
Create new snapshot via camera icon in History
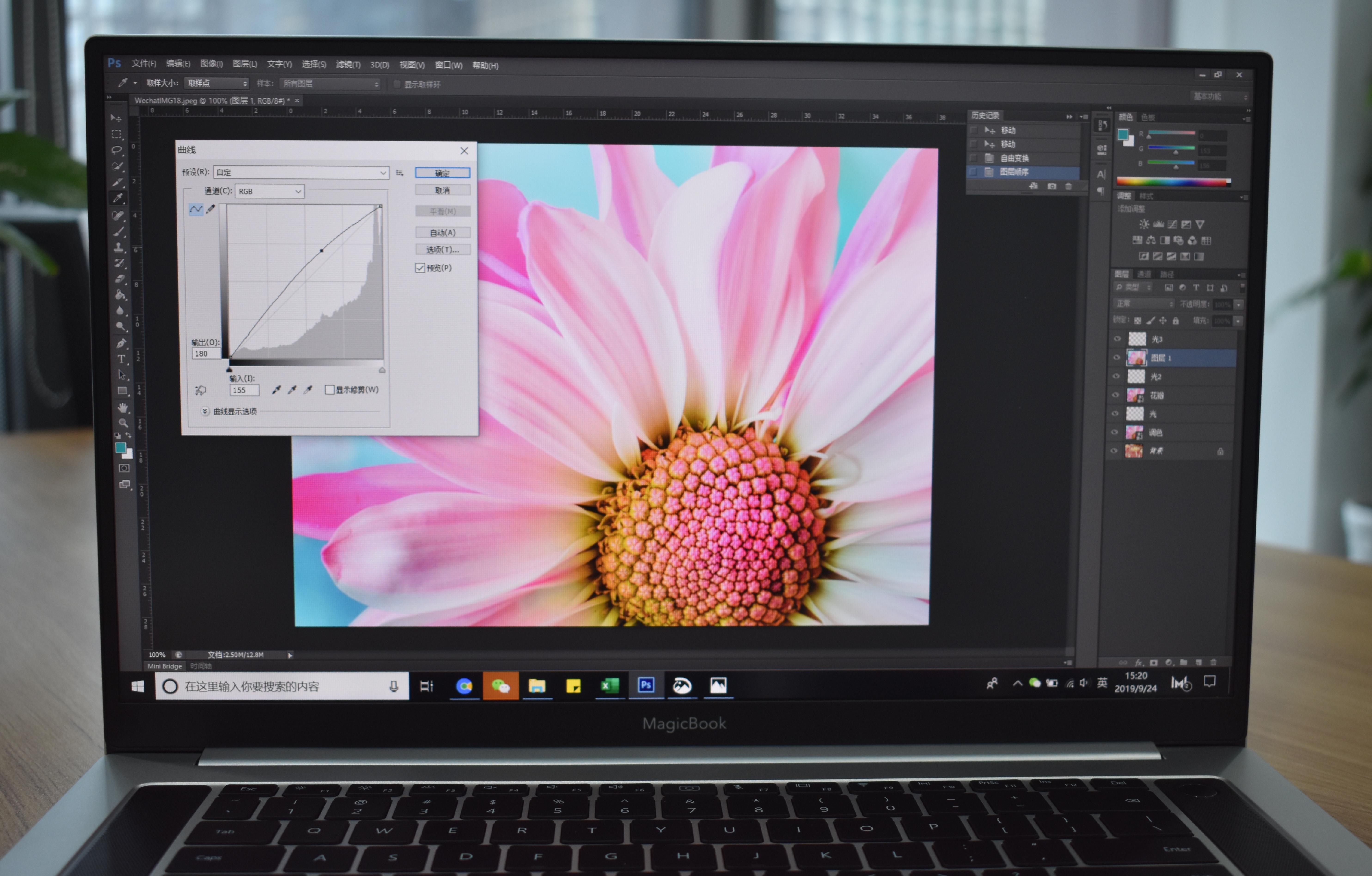(1052, 186)
